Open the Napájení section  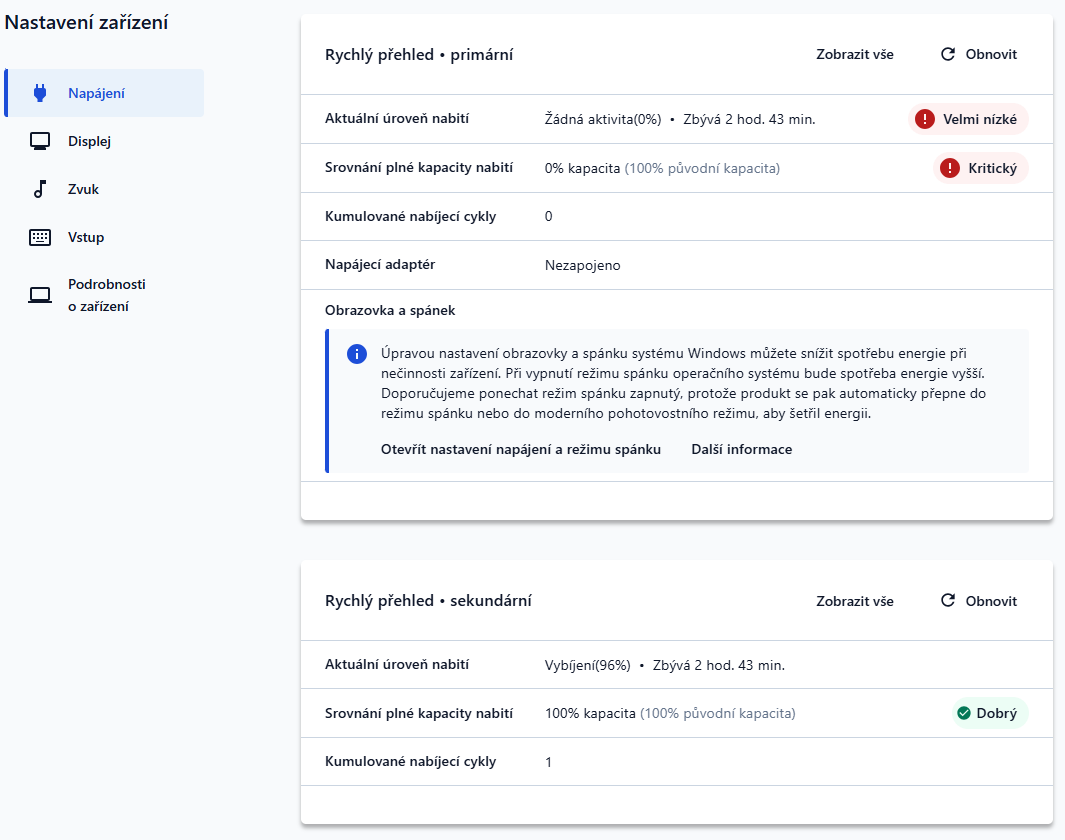pos(97,93)
